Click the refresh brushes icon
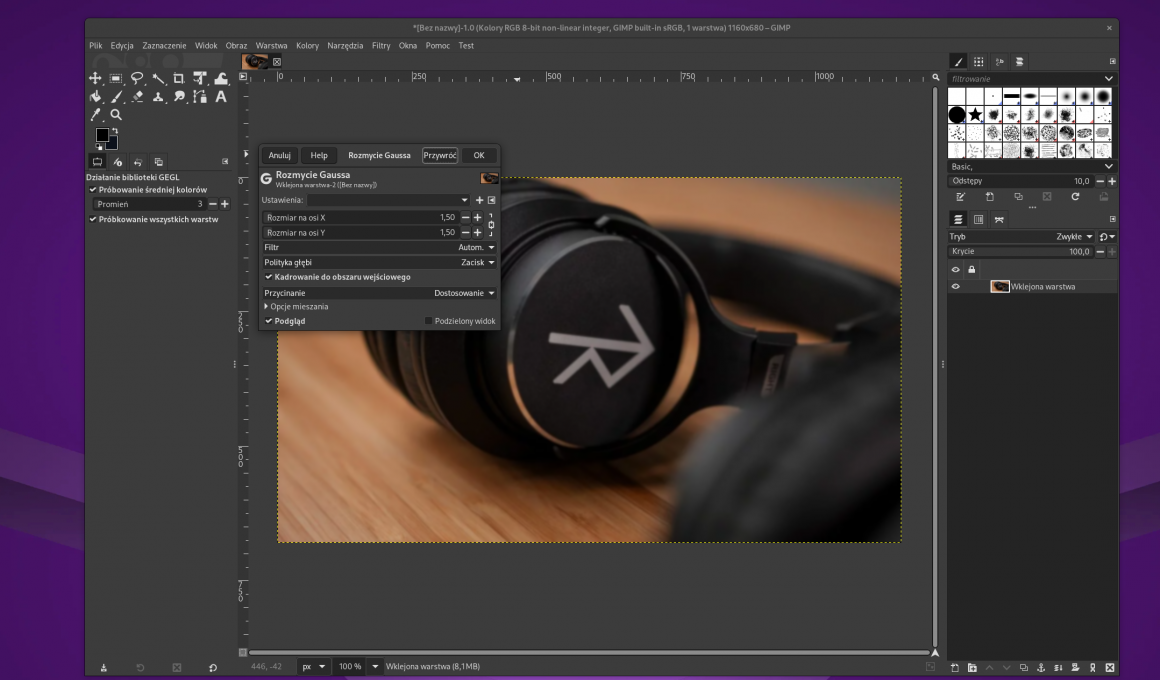Image resolution: width=1160 pixels, height=680 pixels. [x=1075, y=197]
